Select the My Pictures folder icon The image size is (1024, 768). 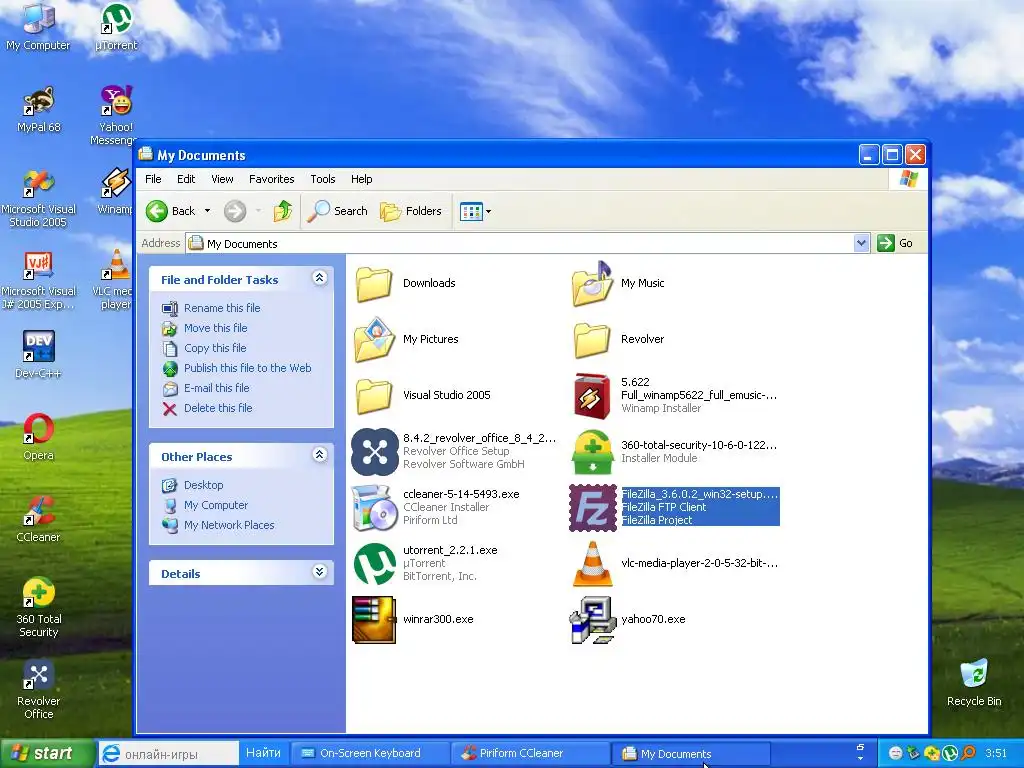pos(374,340)
